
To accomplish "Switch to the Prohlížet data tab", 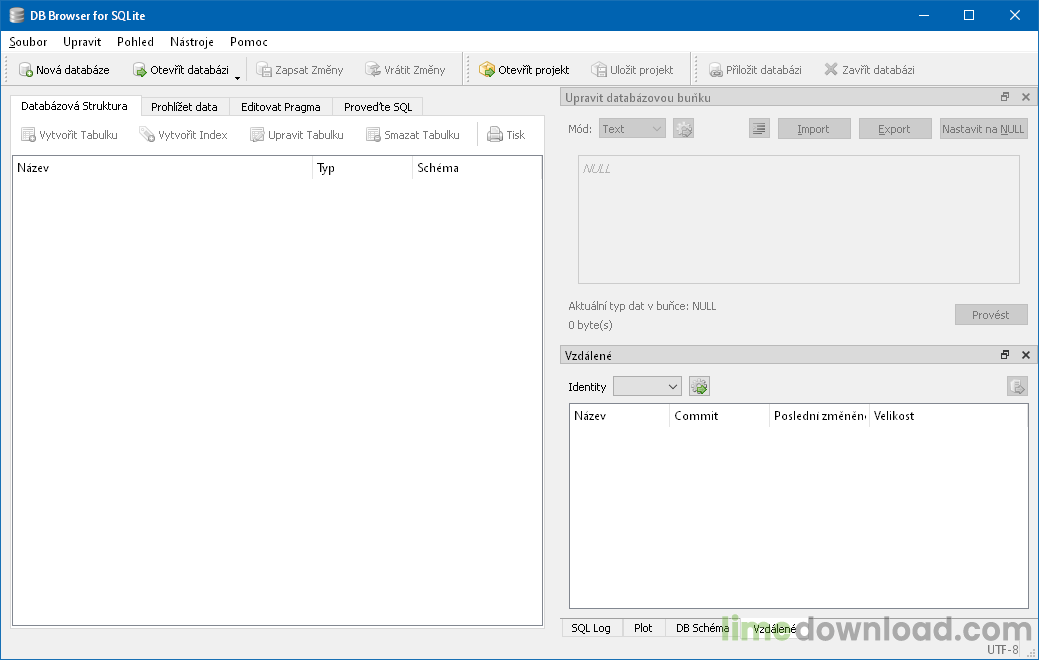I will 184,105.
